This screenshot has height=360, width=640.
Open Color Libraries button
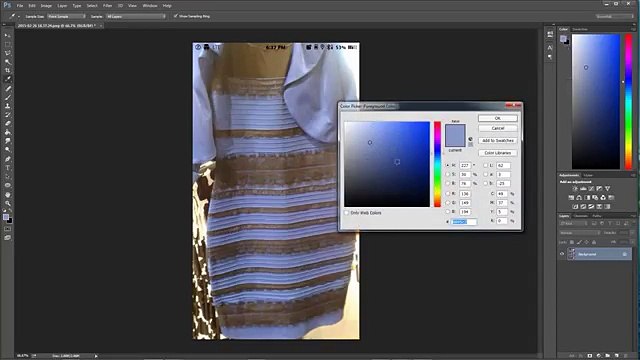pyautogui.click(x=498, y=153)
